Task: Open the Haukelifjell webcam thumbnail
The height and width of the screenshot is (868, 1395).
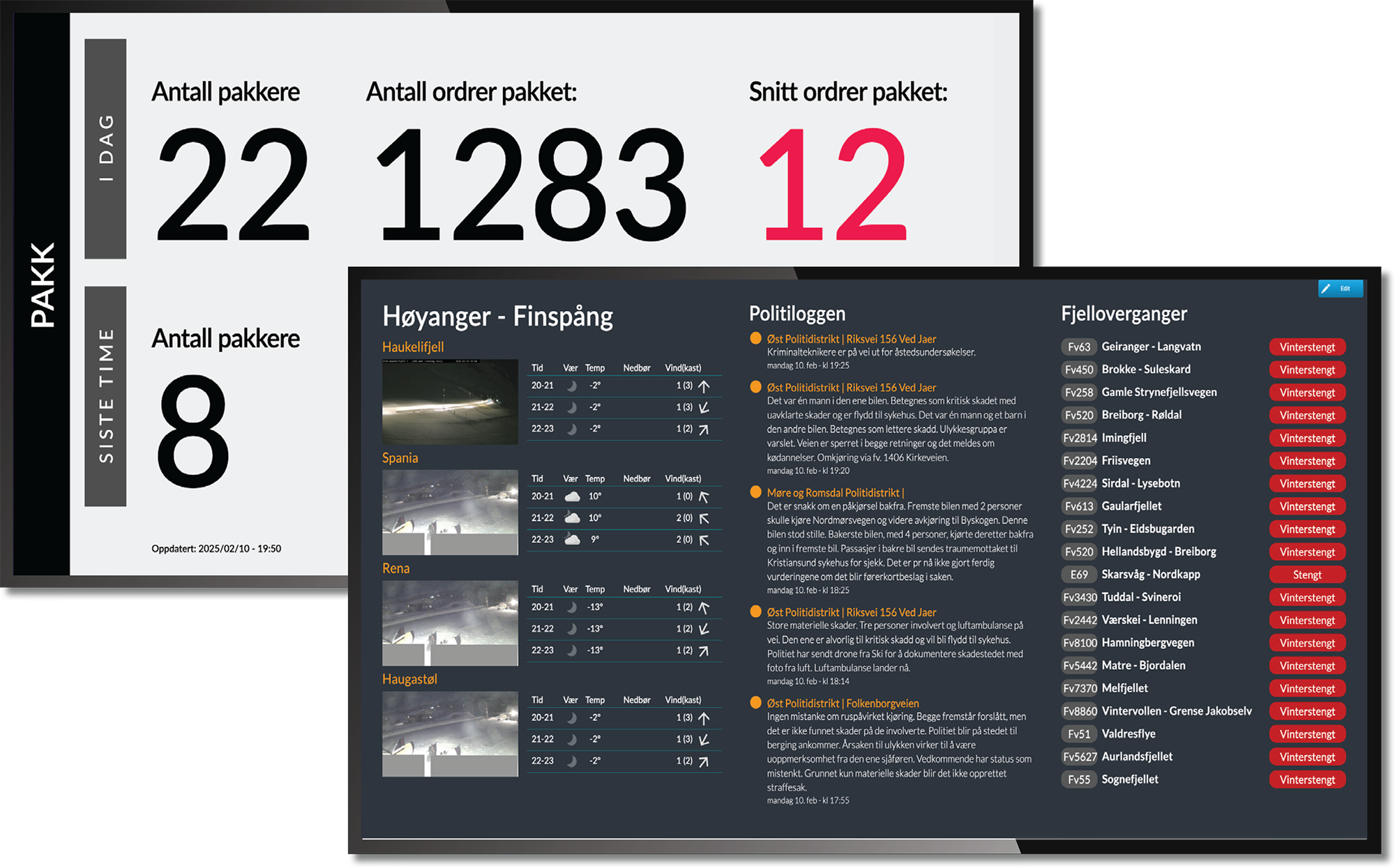Action: (x=450, y=402)
